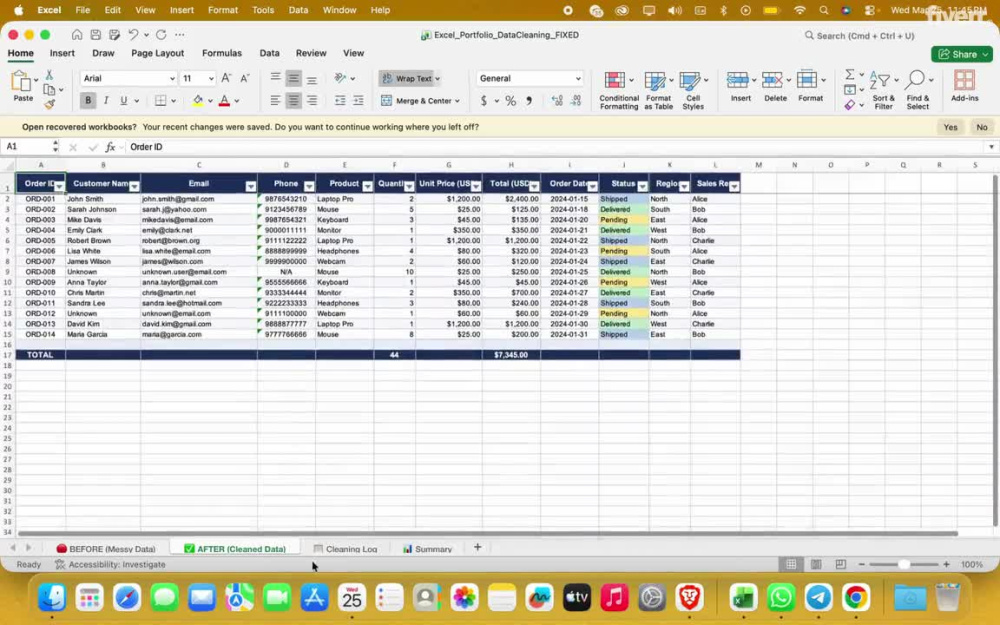Image resolution: width=1000 pixels, height=625 pixels.
Task: Open the Order ID column filter dropdown
Action: (59, 186)
